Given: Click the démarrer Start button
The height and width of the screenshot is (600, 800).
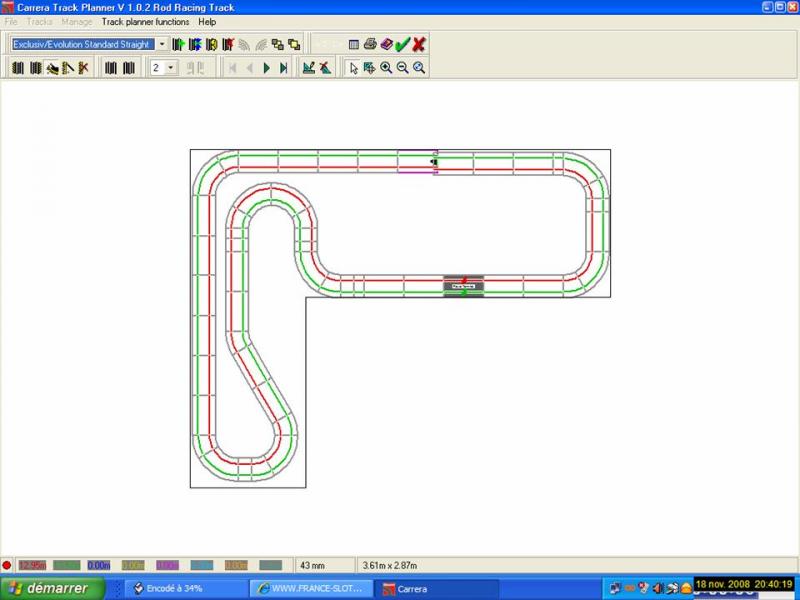Looking at the screenshot, I should (48, 588).
